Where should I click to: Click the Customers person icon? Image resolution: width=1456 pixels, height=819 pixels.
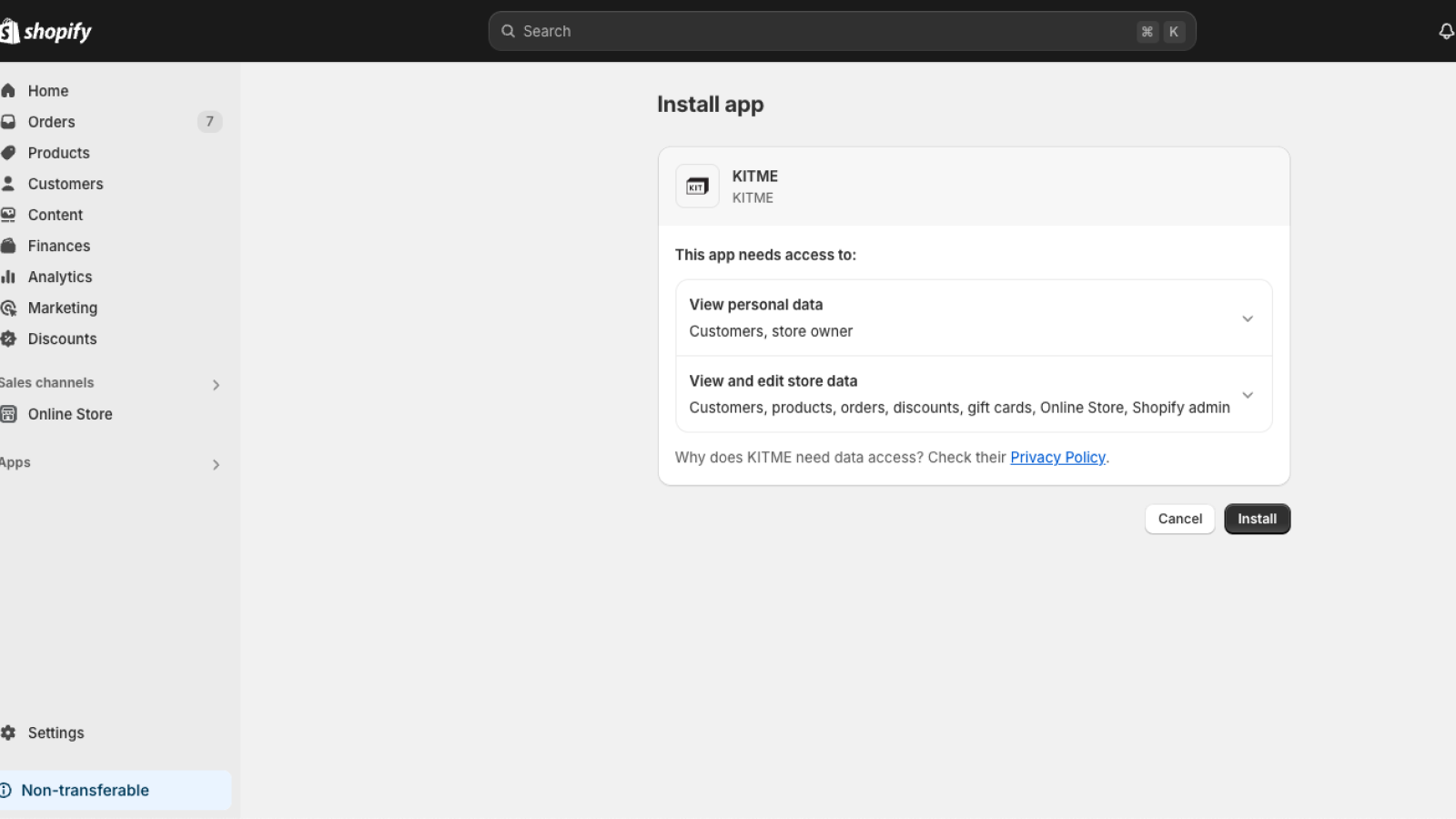click(x=8, y=184)
